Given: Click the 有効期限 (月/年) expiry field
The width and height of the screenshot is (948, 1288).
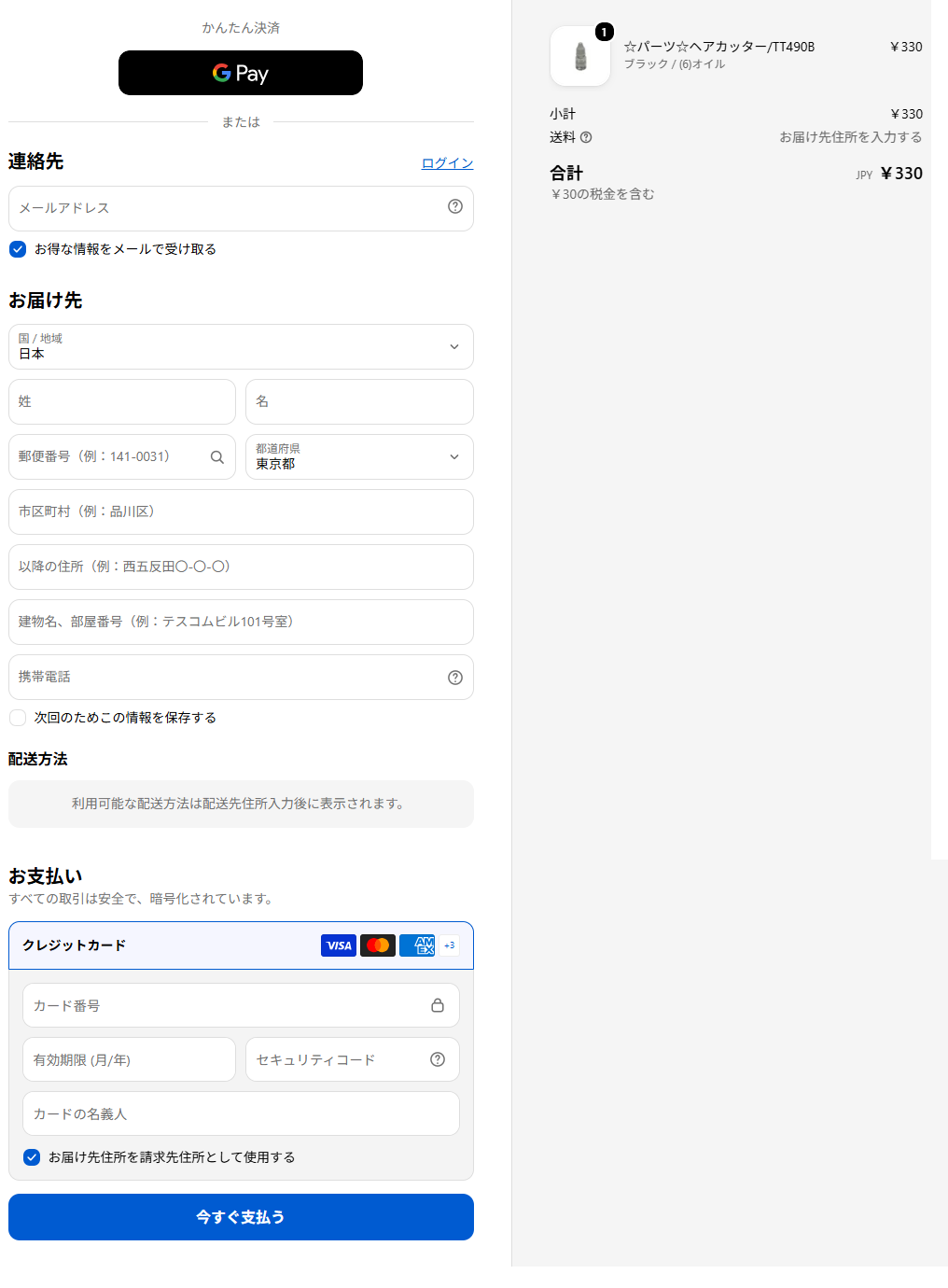Looking at the screenshot, I should [129, 1060].
